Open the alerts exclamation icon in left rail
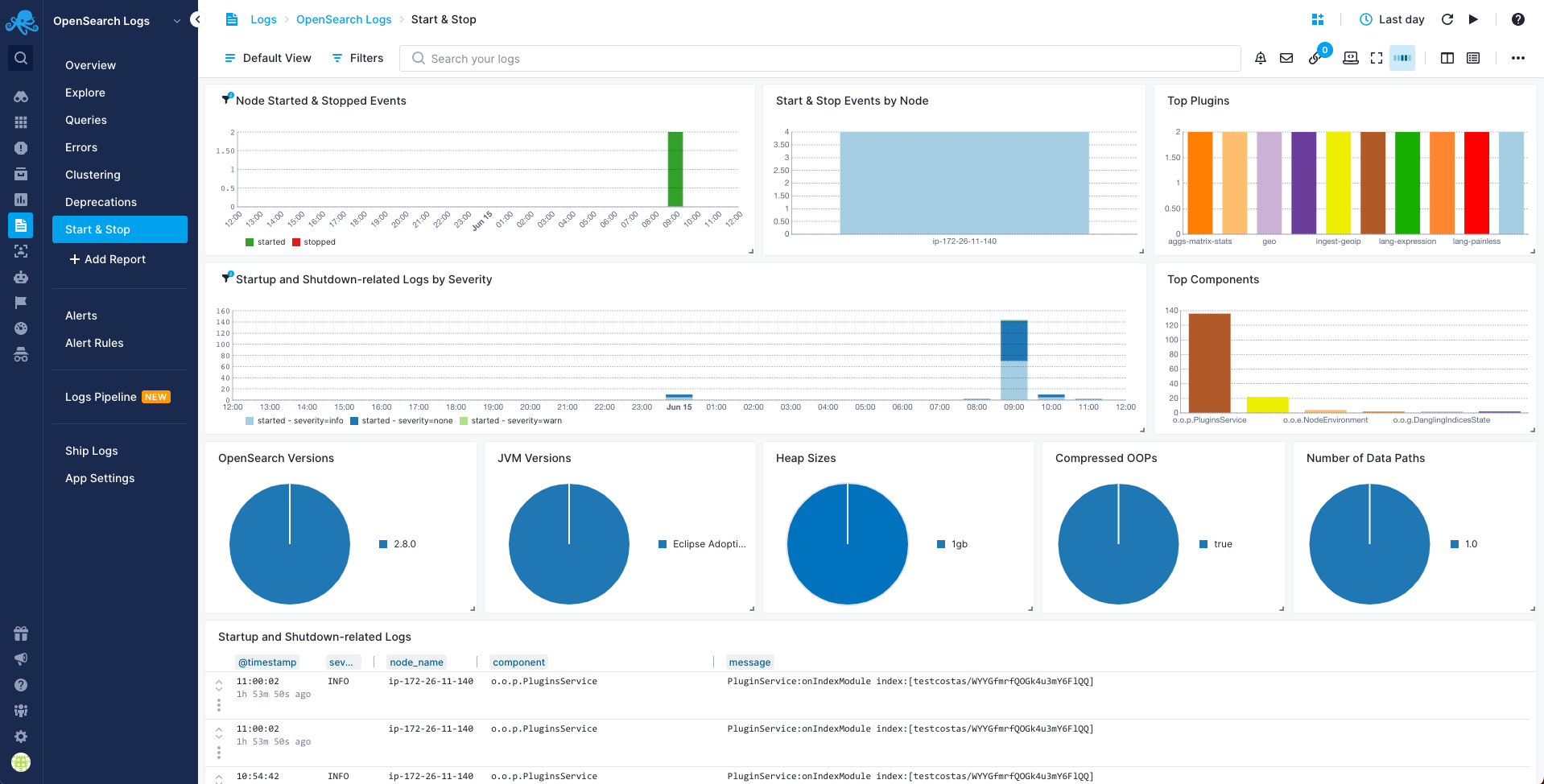 (x=21, y=148)
